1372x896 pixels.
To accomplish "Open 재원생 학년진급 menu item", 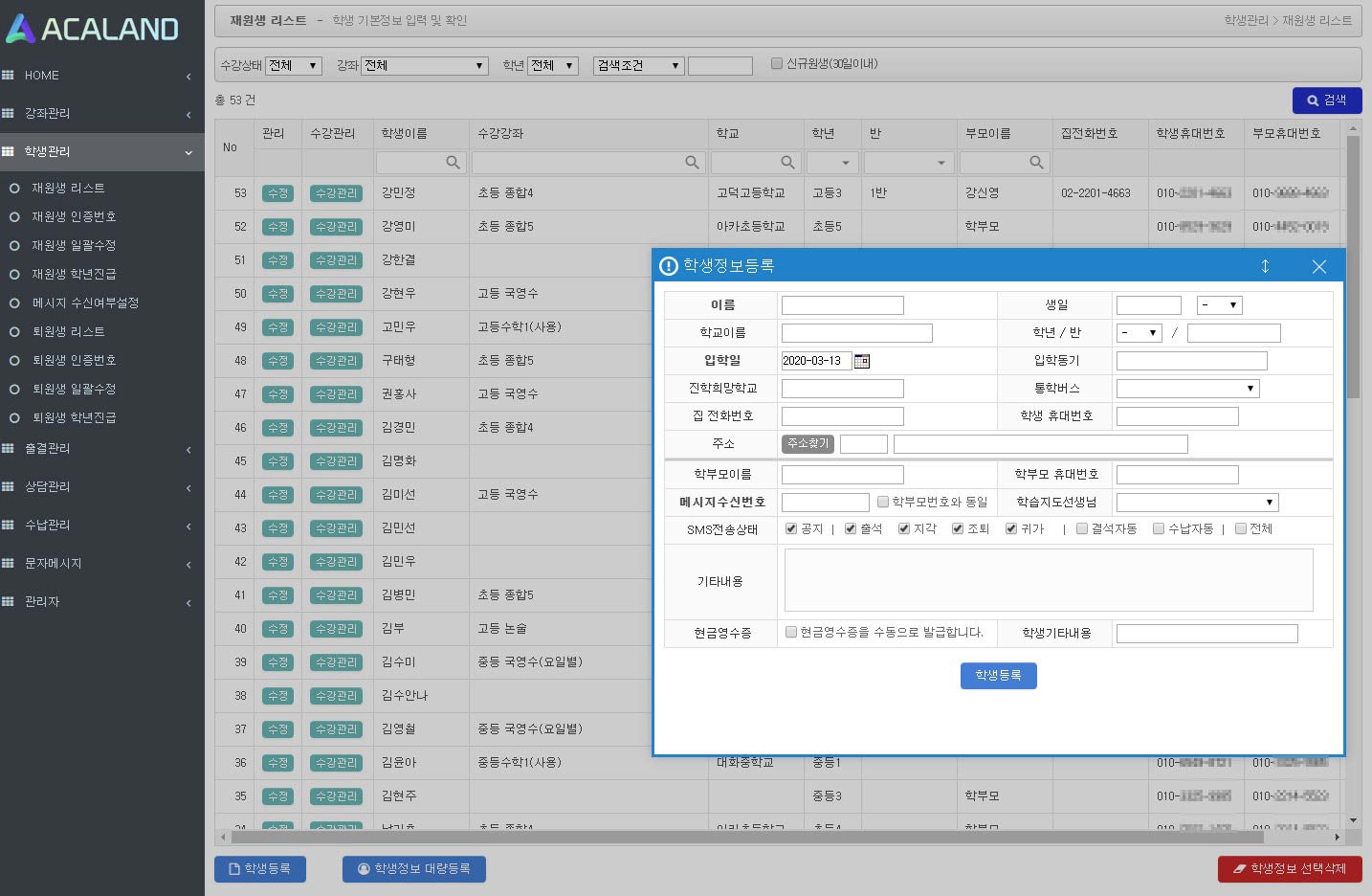I will point(74,275).
